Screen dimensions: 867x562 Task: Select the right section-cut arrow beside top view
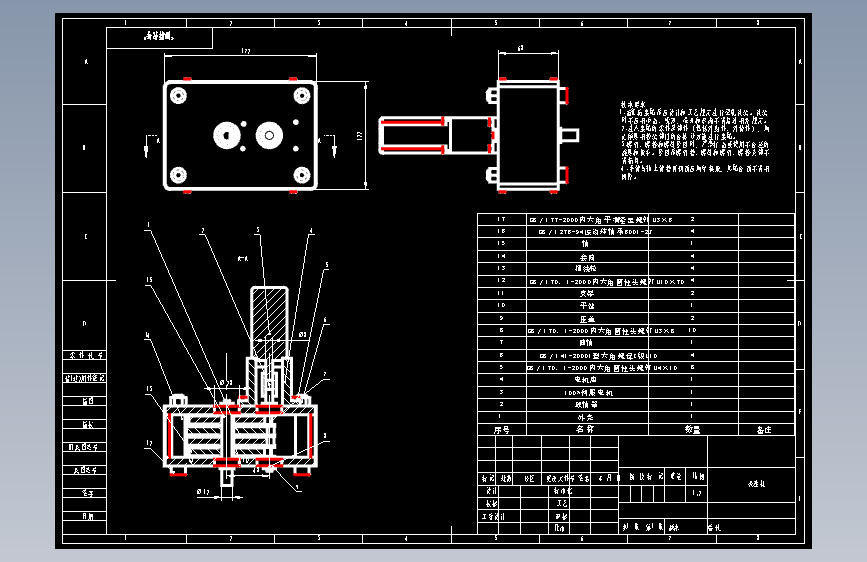coord(331,145)
